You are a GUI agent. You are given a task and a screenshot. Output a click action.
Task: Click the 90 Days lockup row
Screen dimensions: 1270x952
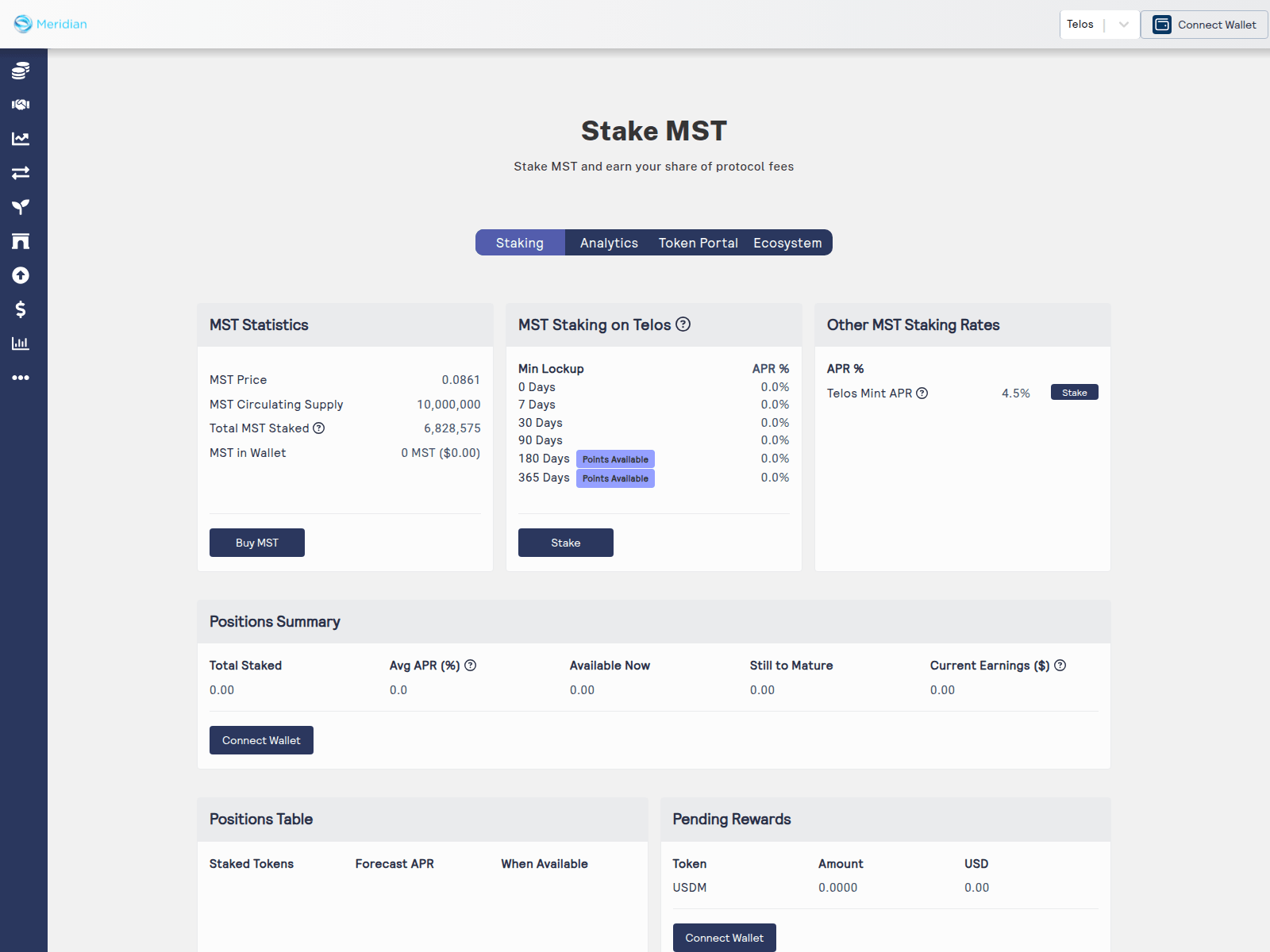pos(654,440)
